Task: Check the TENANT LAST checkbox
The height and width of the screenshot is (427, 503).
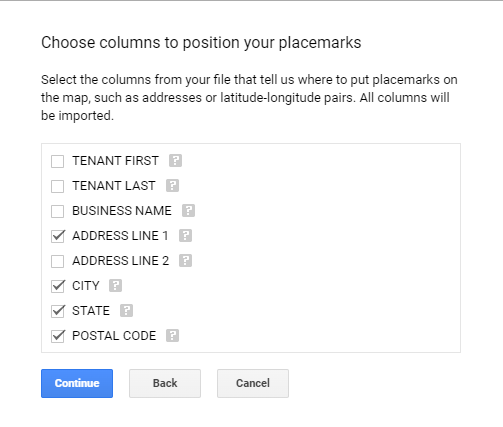Action: coord(57,186)
